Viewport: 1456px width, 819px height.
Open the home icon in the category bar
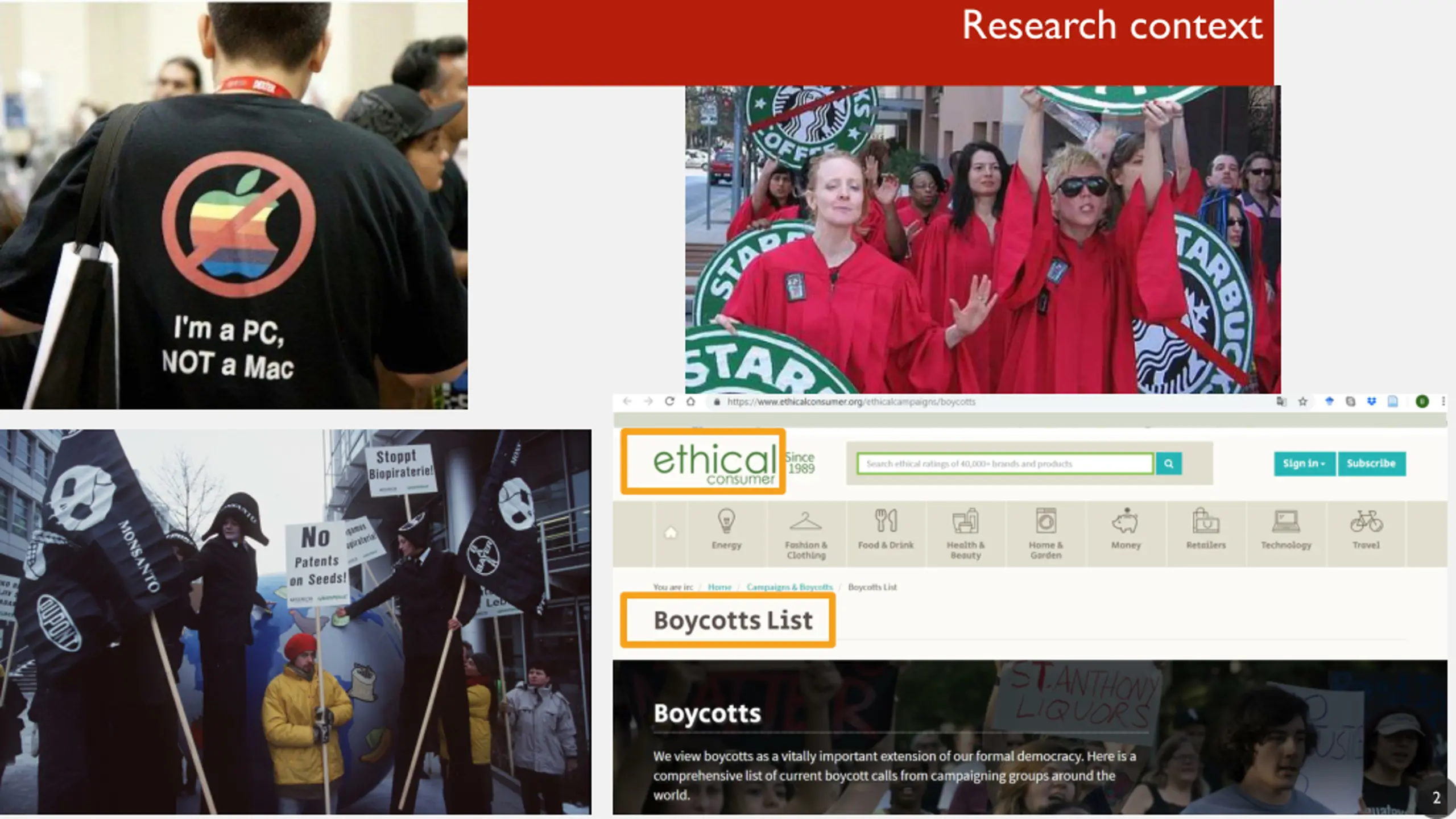click(671, 533)
